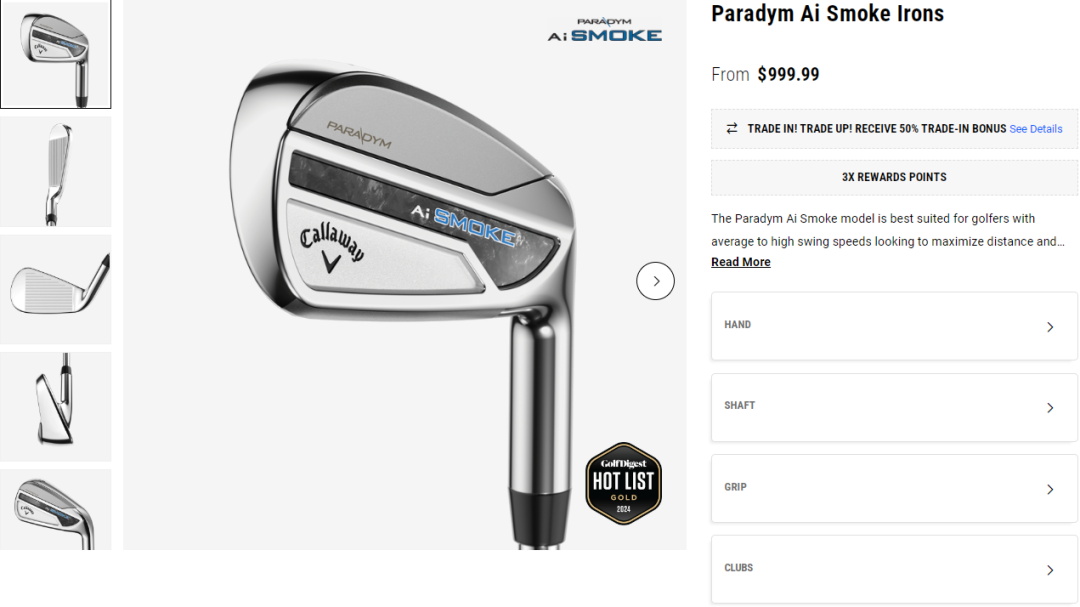Click the next image arrow button
The height and width of the screenshot is (607, 1080).
(655, 281)
